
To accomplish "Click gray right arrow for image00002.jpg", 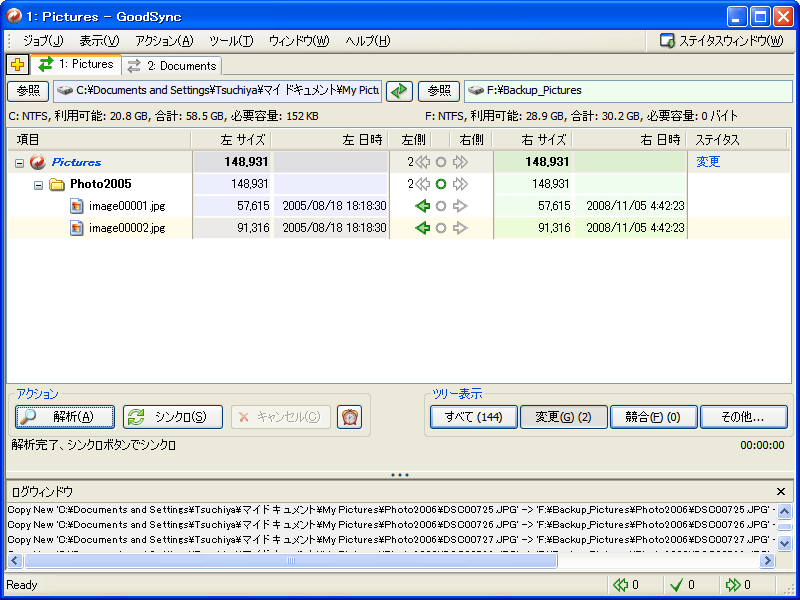I will (x=460, y=228).
